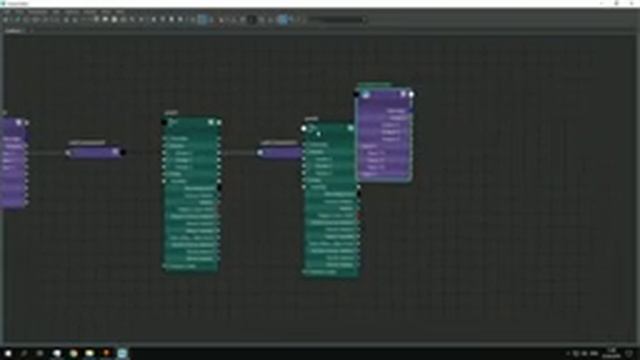Click input port of first unitConversion node

pyautogui.click(x=68, y=153)
